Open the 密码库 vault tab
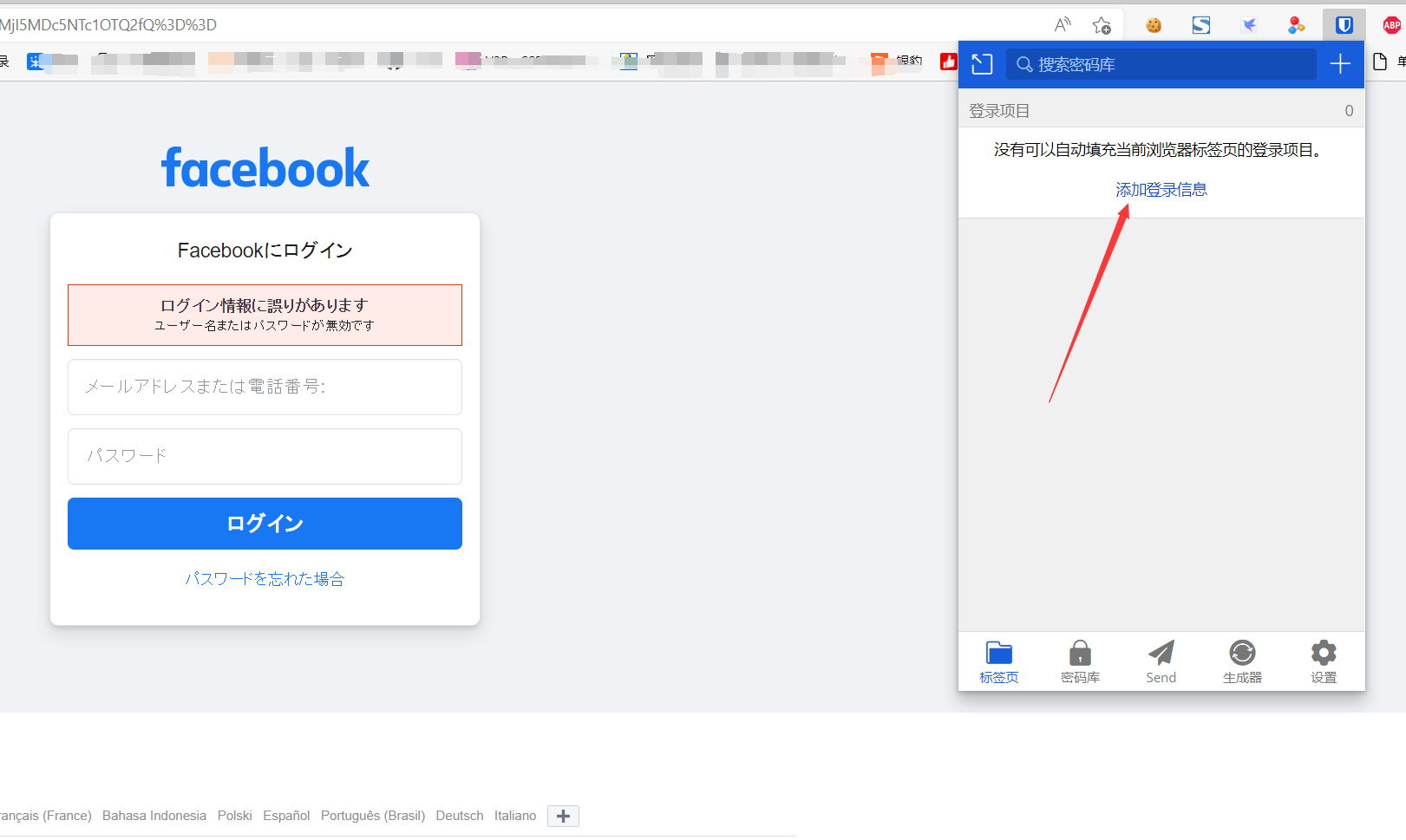Screen dimensions: 1406x840 pos(1080,662)
